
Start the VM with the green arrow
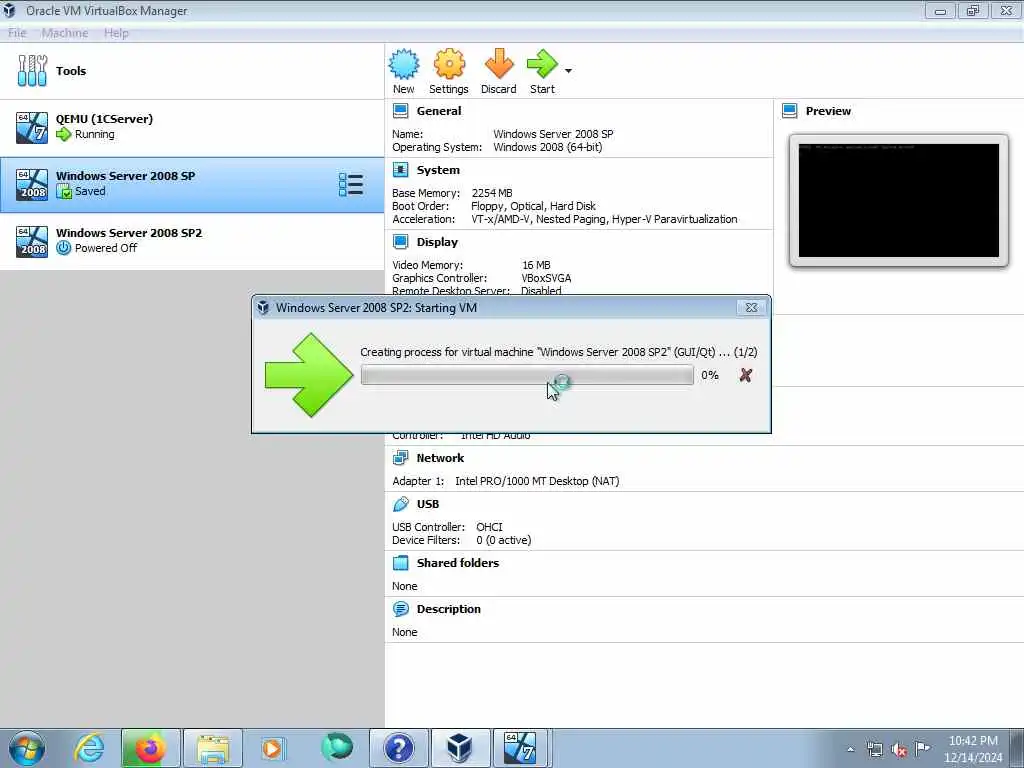coord(542,71)
